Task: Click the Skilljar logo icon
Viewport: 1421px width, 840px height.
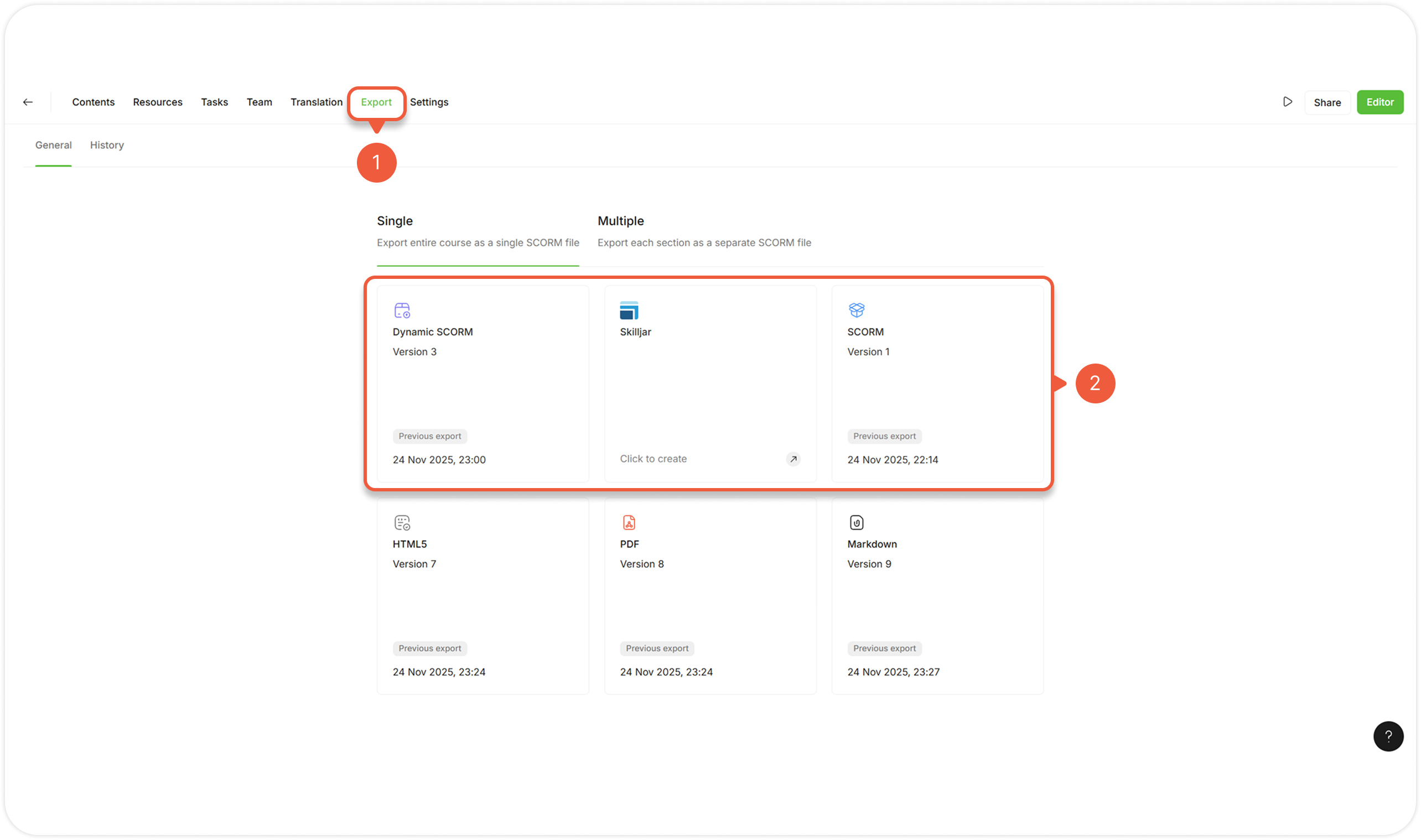Action: (629, 310)
